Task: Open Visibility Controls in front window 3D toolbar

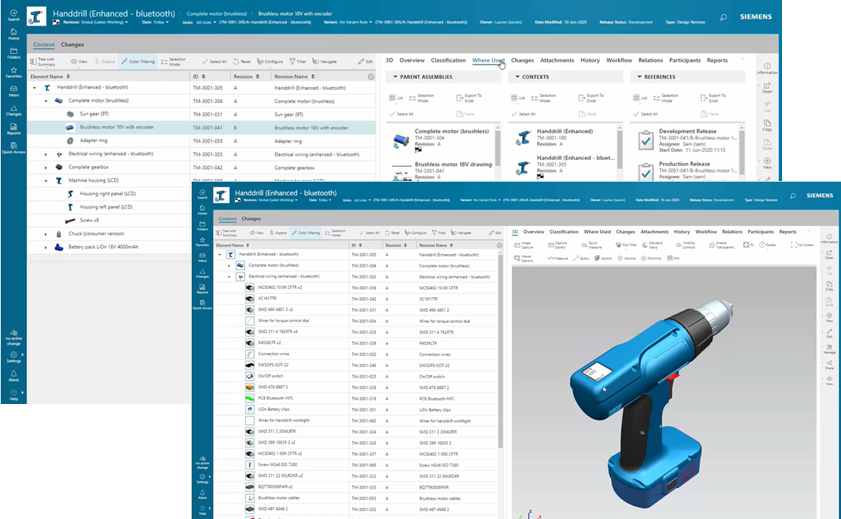Action: pyautogui.click(x=685, y=245)
